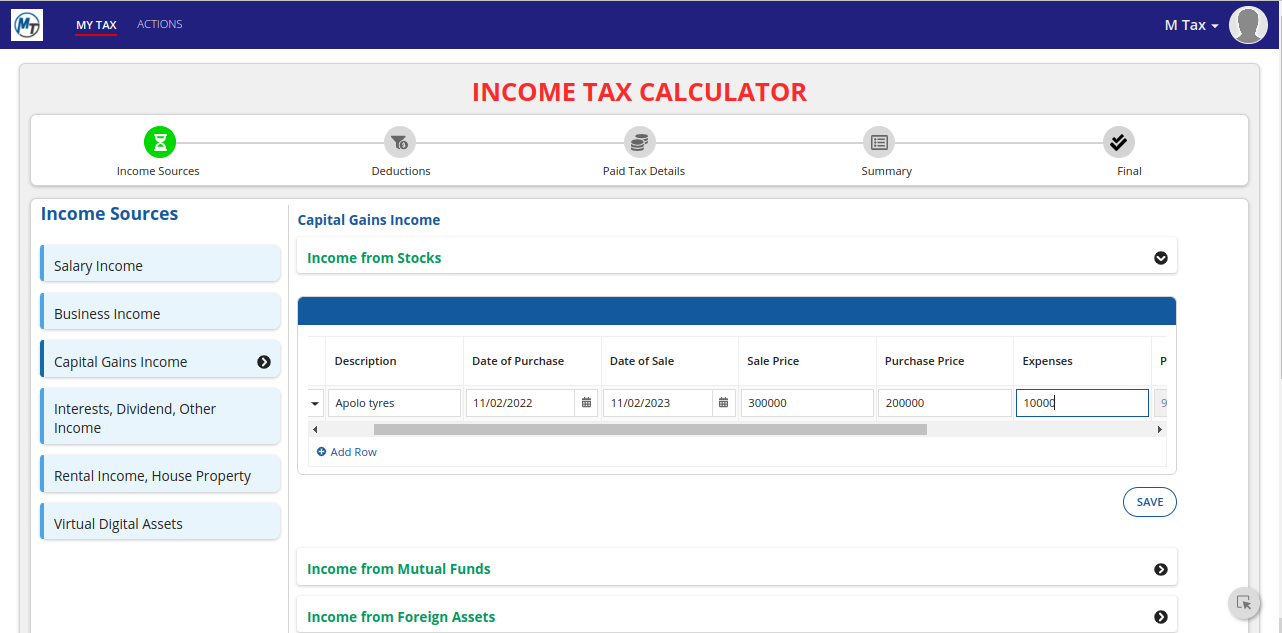Click the MT logo icon
Image resolution: width=1282 pixels, height=633 pixels.
(27, 25)
